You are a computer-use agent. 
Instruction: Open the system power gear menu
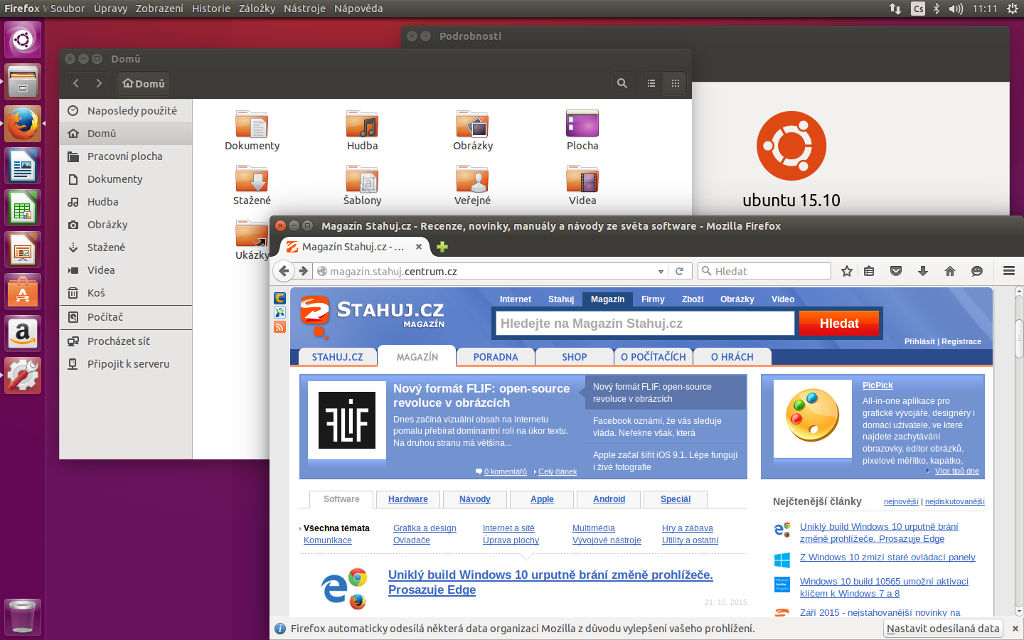pos(1012,8)
